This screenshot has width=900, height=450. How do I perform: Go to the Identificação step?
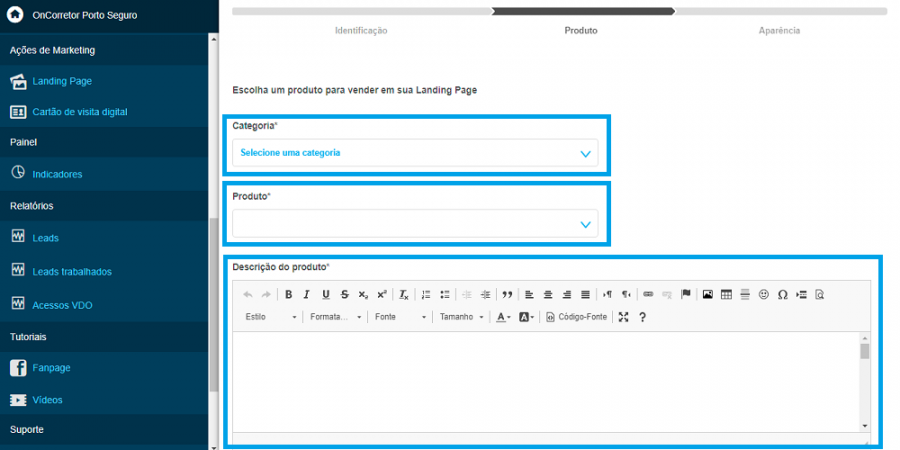coord(361,30)
